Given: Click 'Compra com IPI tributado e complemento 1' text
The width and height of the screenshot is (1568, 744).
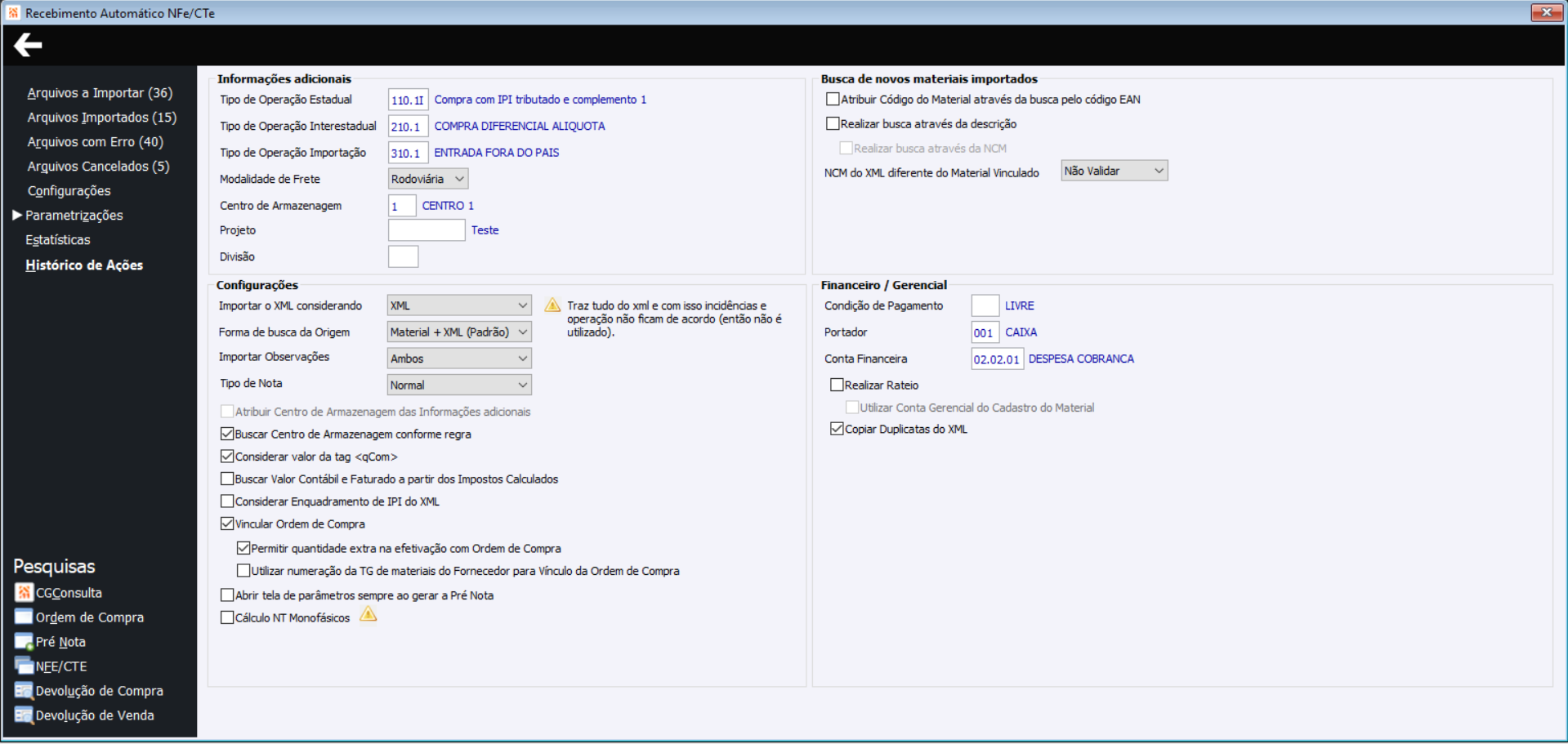Looking at the screenshot, I should pyautogui.click(x=540, y=100).
